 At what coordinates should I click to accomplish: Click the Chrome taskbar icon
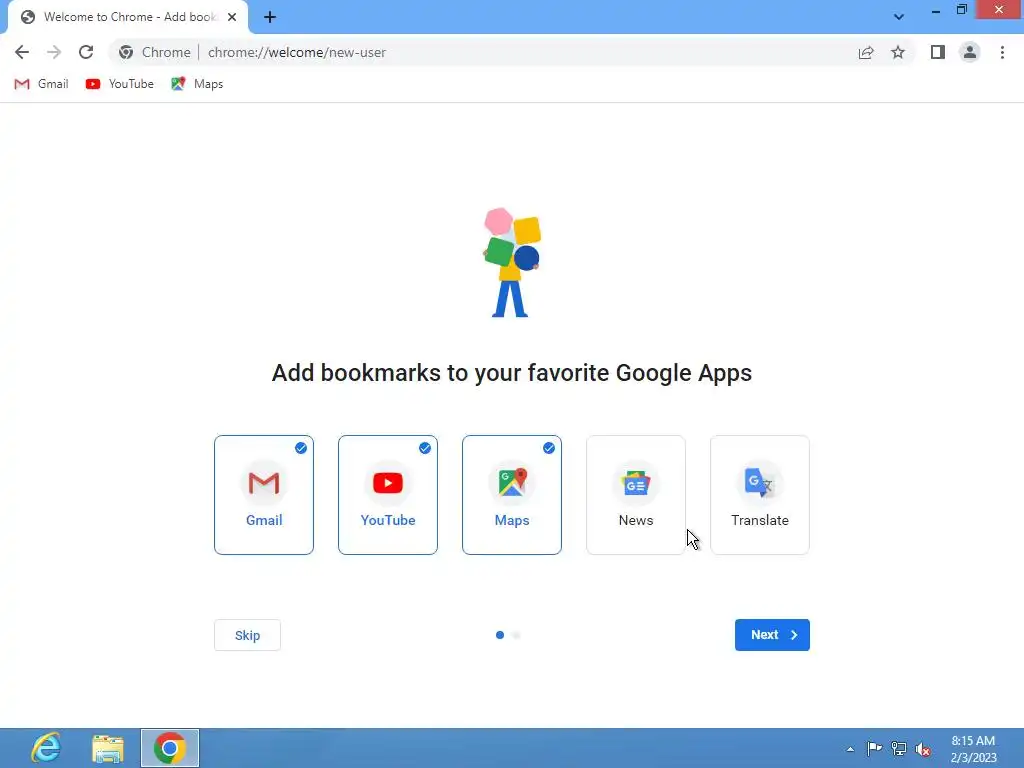pyautogui.click(x=170, y=748)
